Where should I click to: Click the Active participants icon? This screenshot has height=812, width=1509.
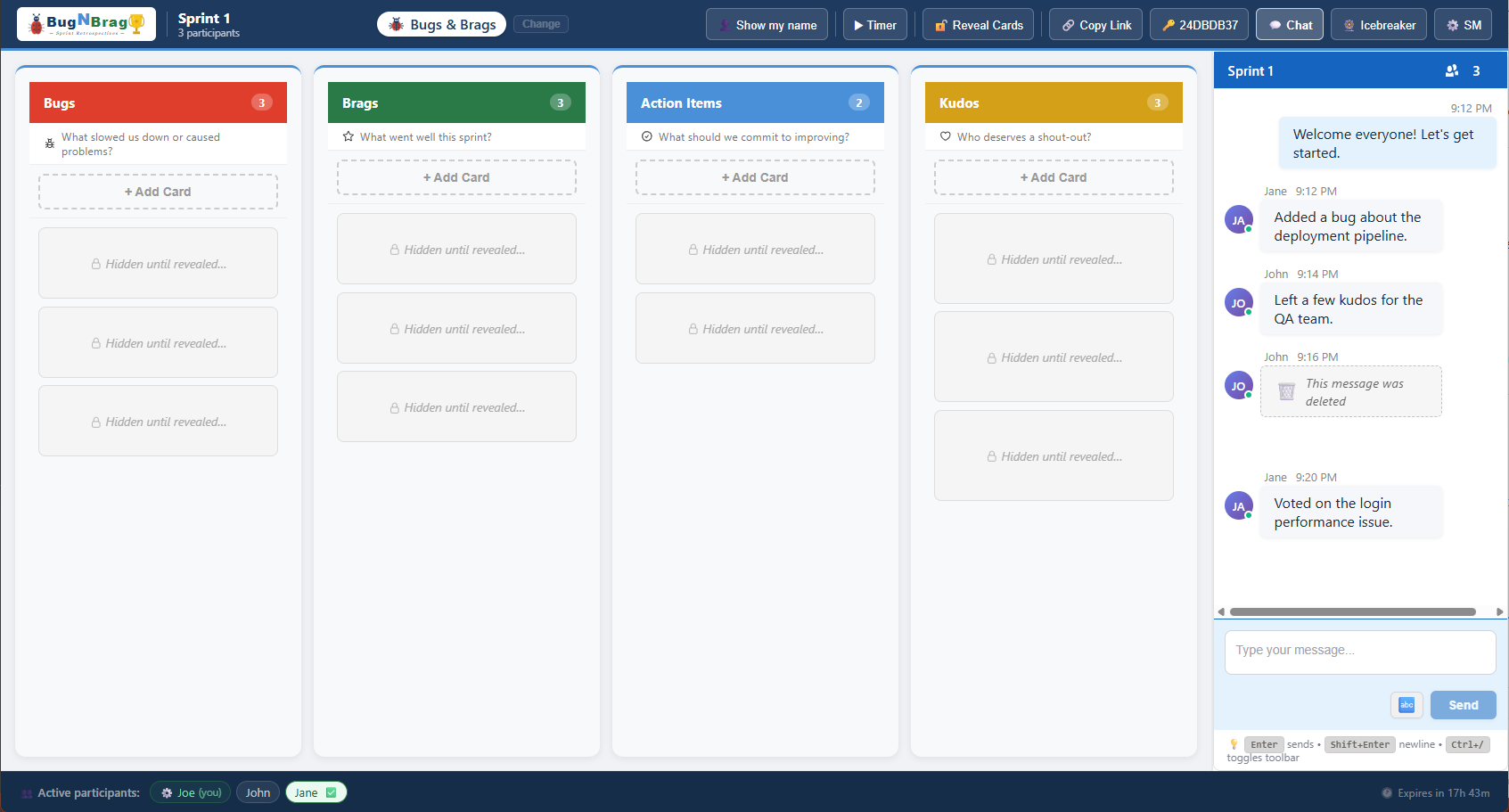[x=28, y=793]
